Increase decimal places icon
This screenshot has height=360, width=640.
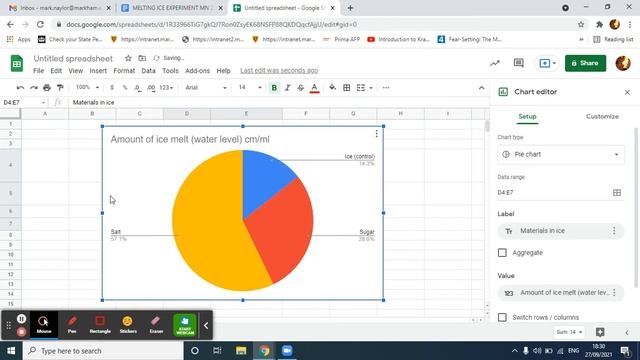coord(151,88)
